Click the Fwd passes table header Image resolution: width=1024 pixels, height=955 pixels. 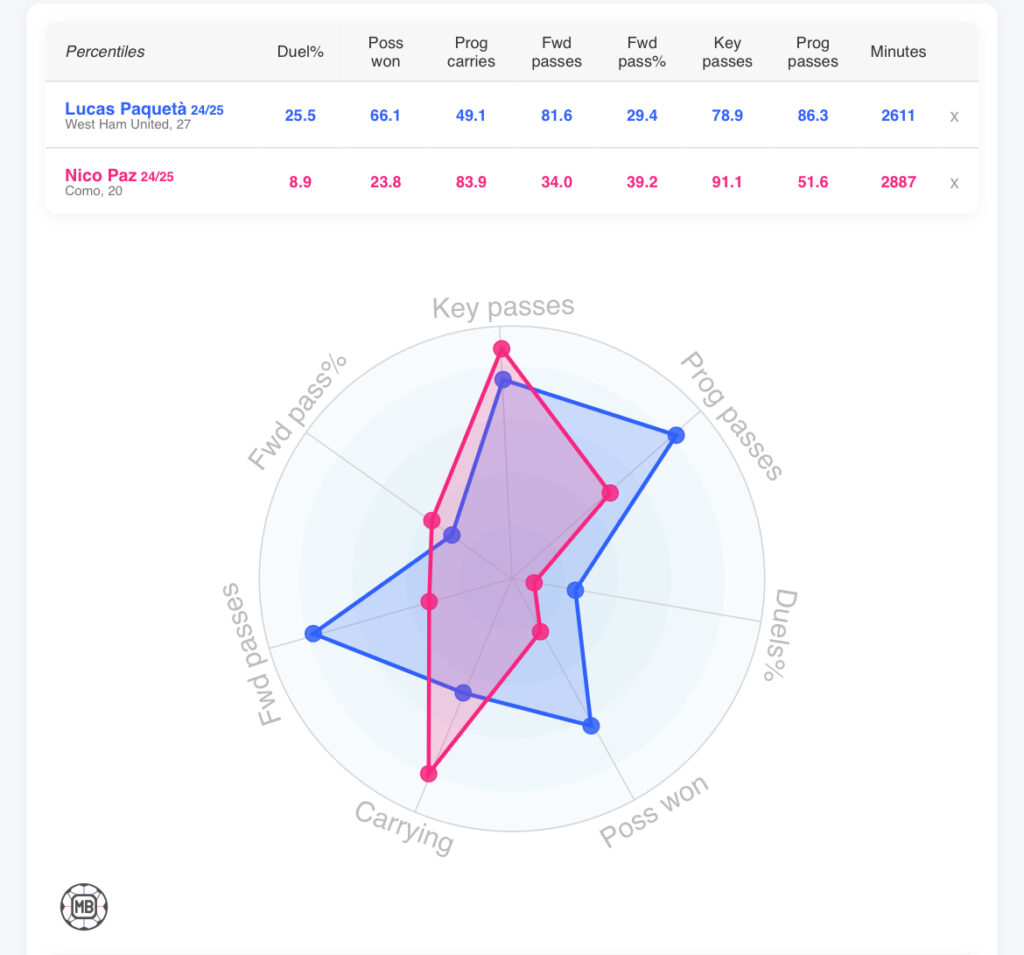tap(557, 52)
